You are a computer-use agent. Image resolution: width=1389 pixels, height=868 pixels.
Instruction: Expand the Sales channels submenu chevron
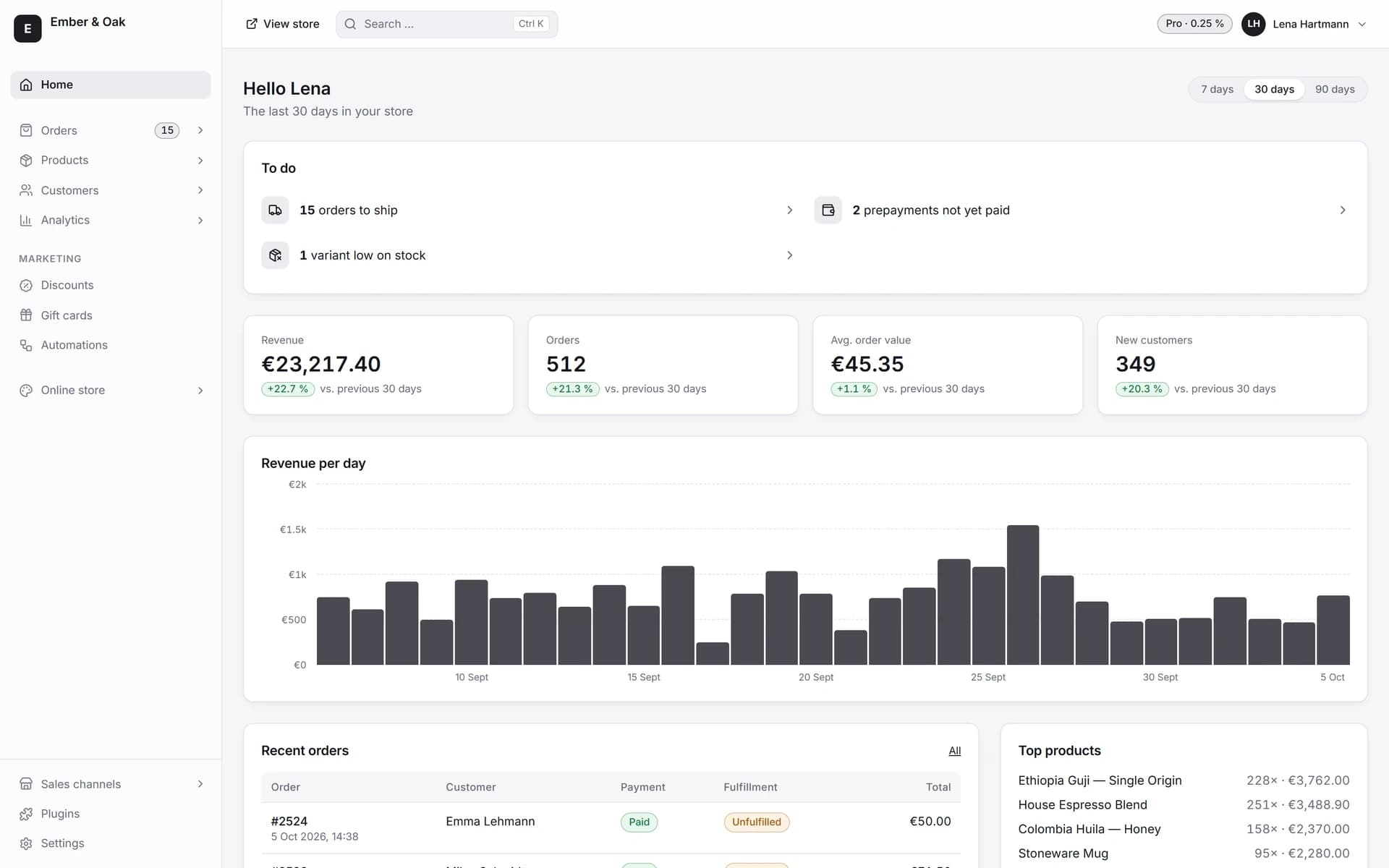coord(200,784)
